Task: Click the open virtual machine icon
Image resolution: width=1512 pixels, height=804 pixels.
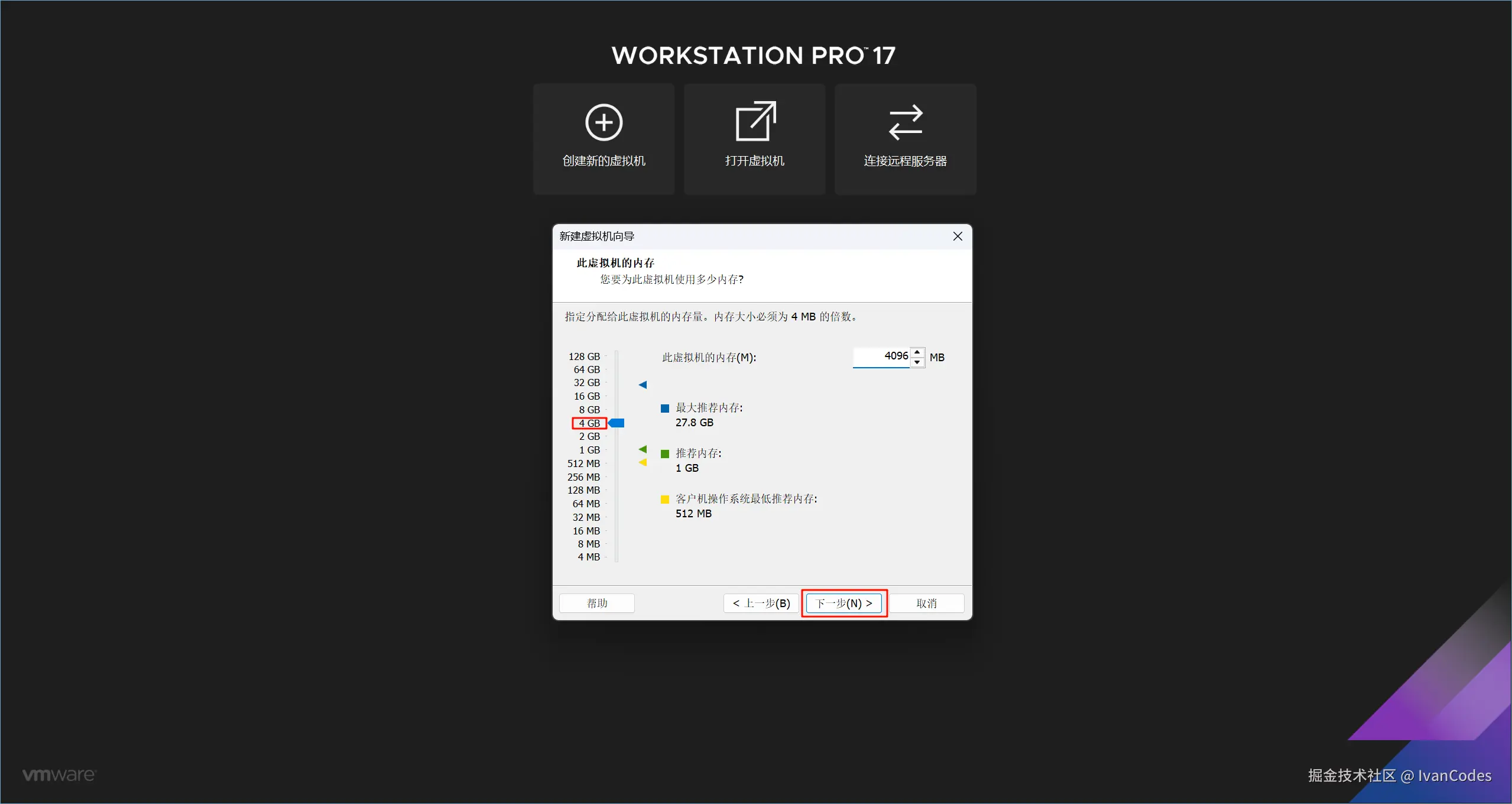Action: [755, 122]
